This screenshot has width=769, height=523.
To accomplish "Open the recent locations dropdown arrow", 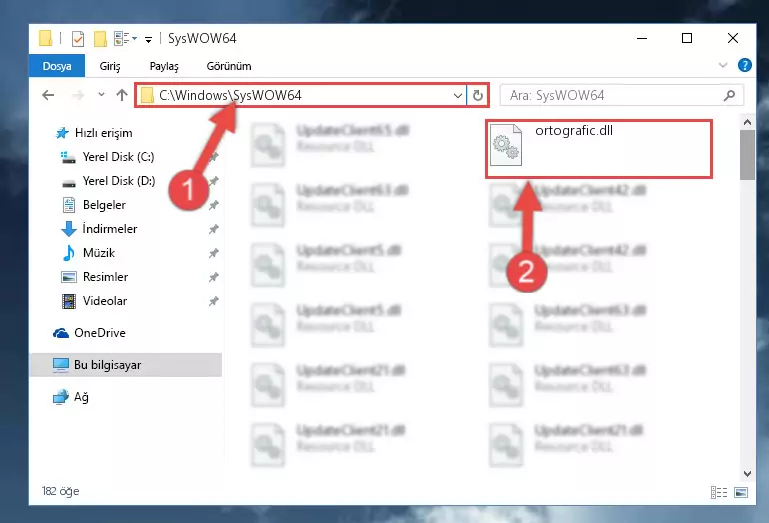I will click(101, 94).
